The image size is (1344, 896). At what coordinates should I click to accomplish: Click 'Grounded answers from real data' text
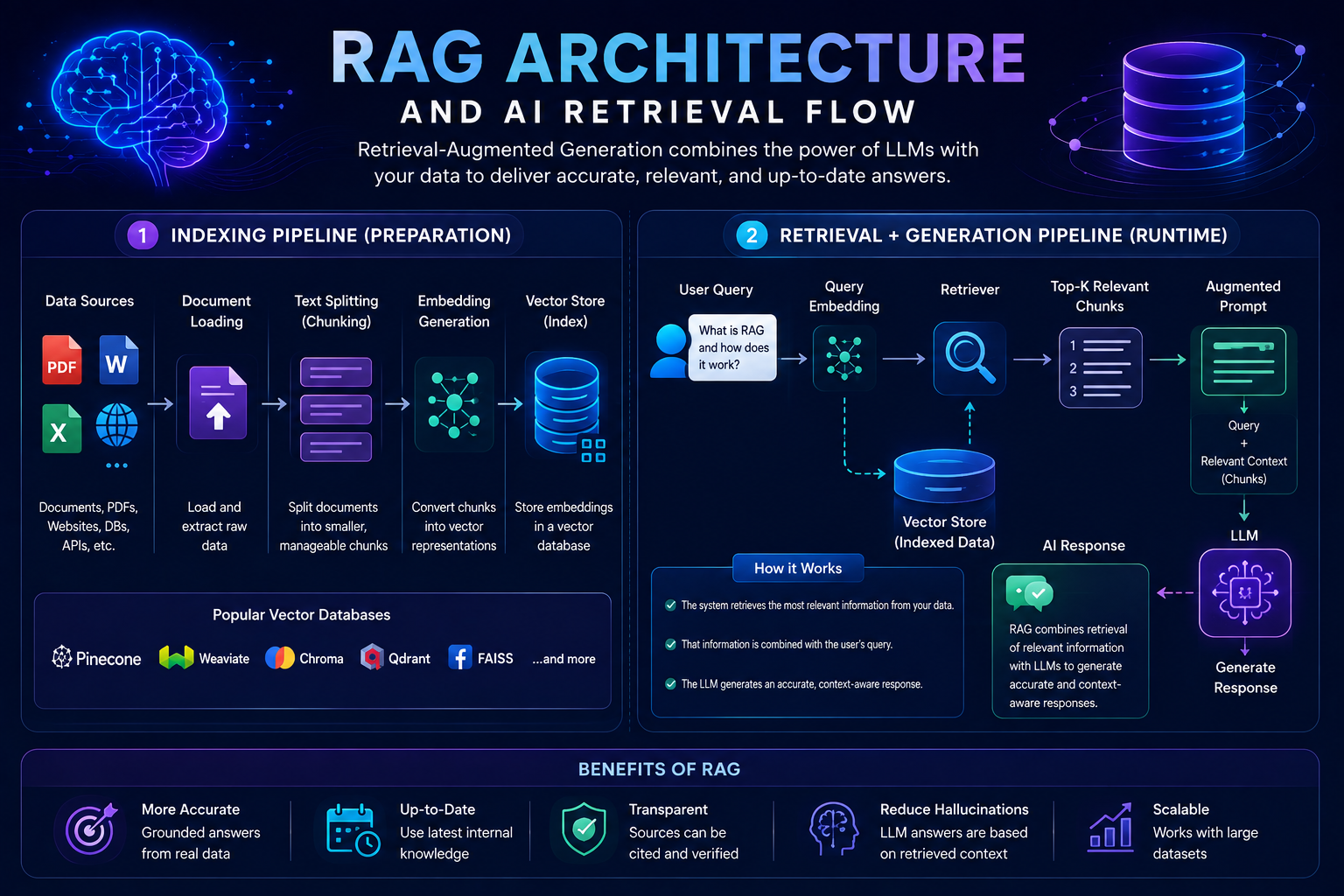pyautogui.click(x=201, y=843)
